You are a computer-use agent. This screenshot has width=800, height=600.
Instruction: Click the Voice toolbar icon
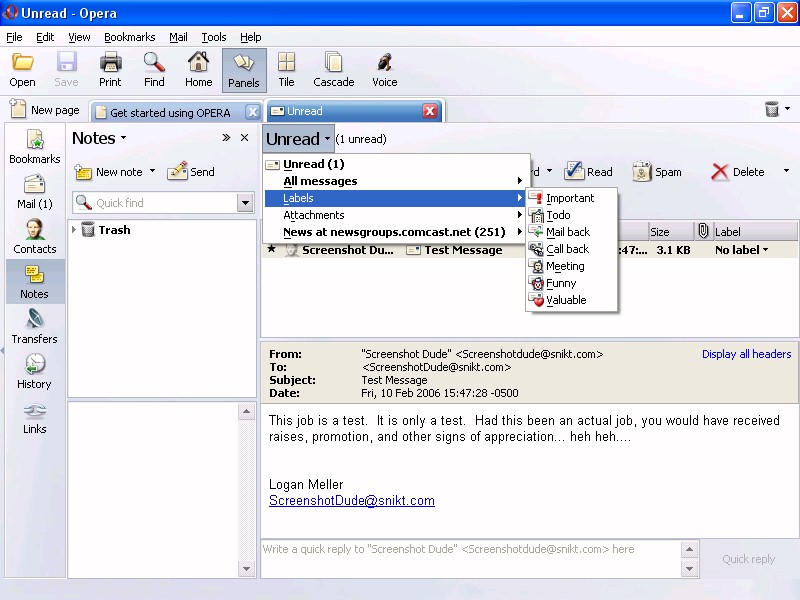384,70
